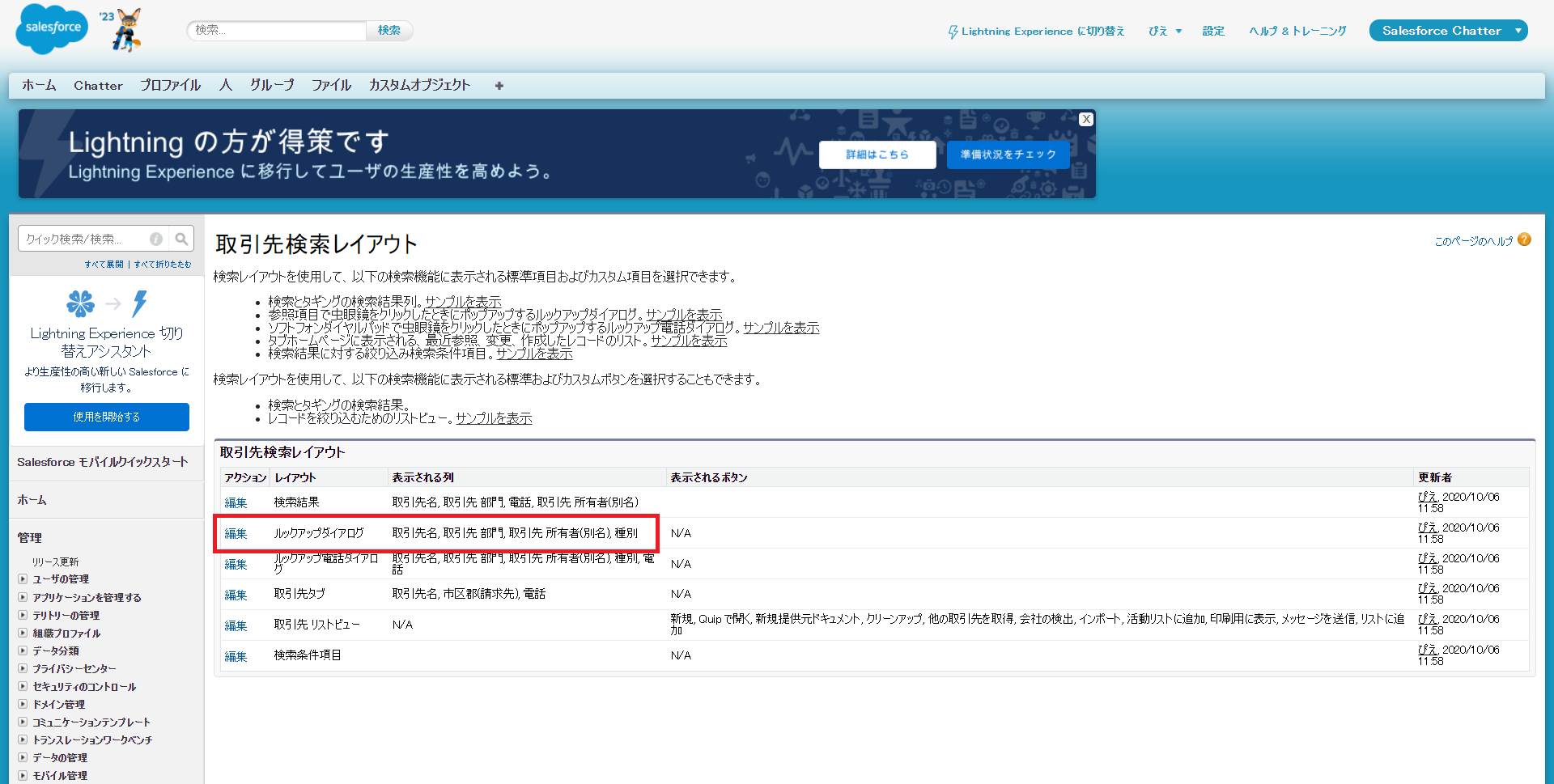The width and height of the screenshot is (1554, 784).
Task: Click 編集 for ルックアップ電話ダイアログ row
Action: pyautogui.click(x=236, y=564)
